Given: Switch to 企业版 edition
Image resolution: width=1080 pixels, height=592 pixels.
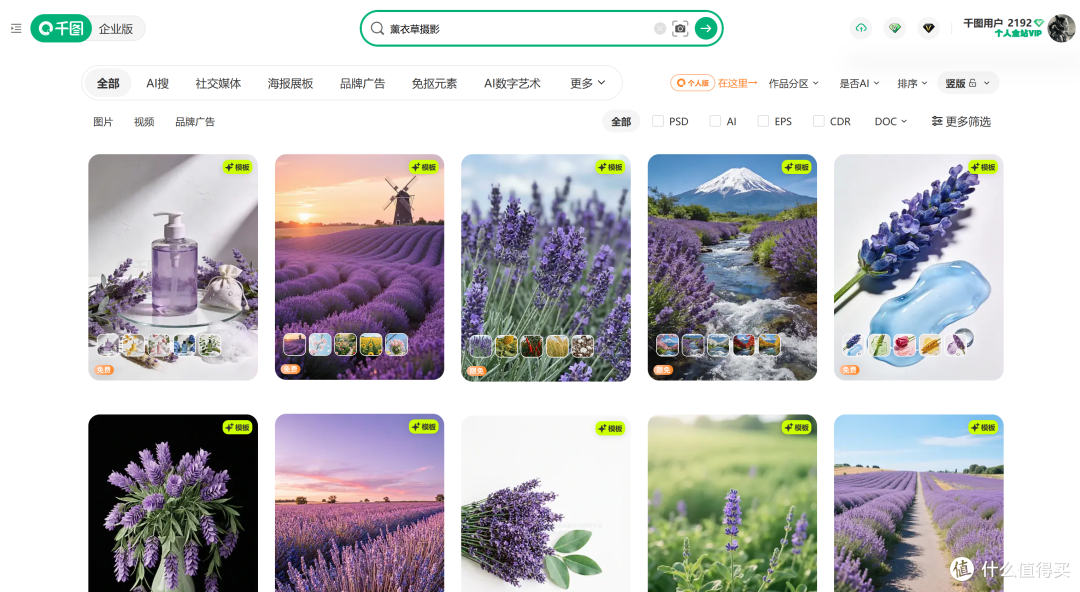Looking at the screenshot, I should [116, 28].
